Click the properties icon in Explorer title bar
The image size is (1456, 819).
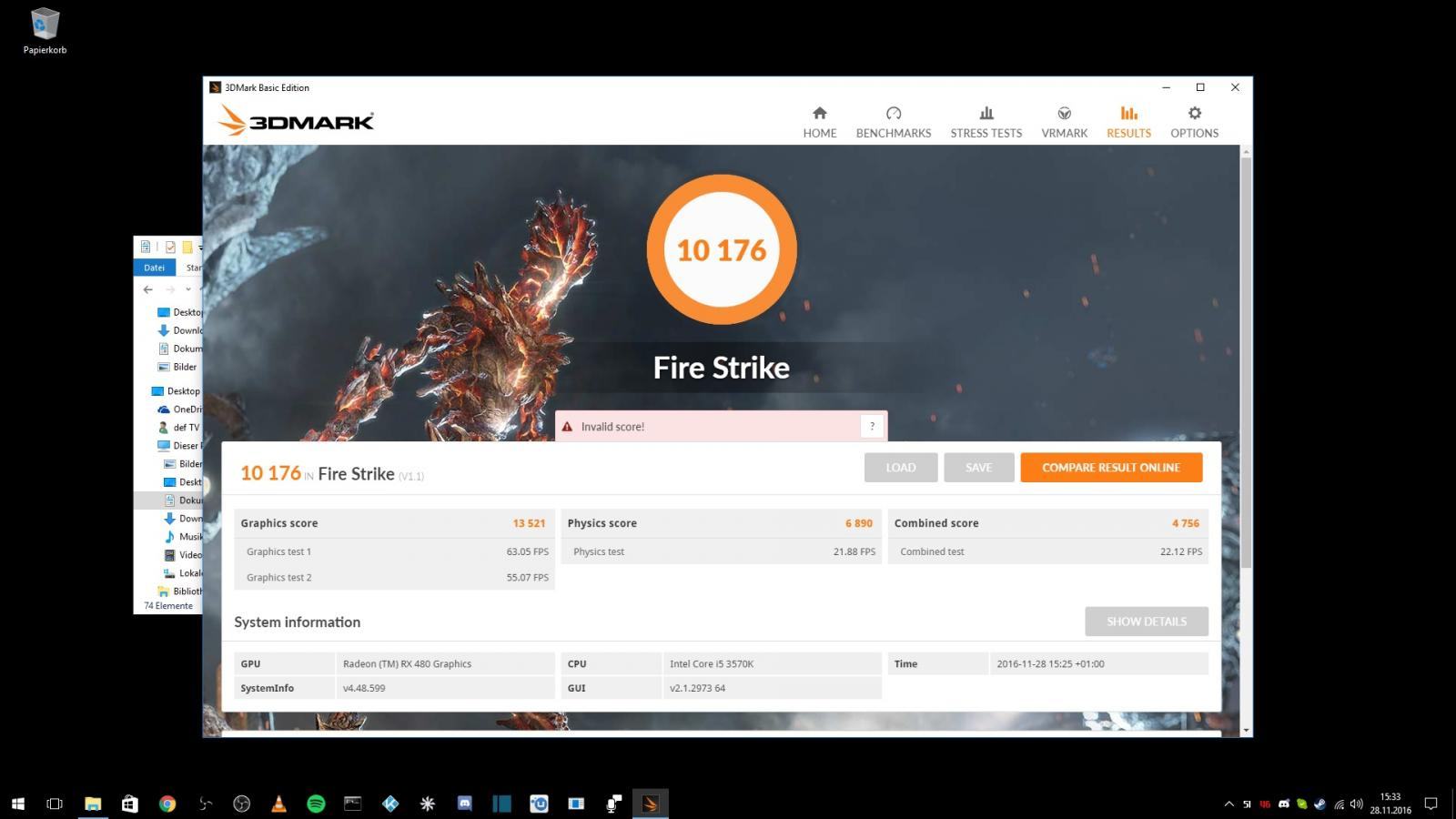pos(146,247)
